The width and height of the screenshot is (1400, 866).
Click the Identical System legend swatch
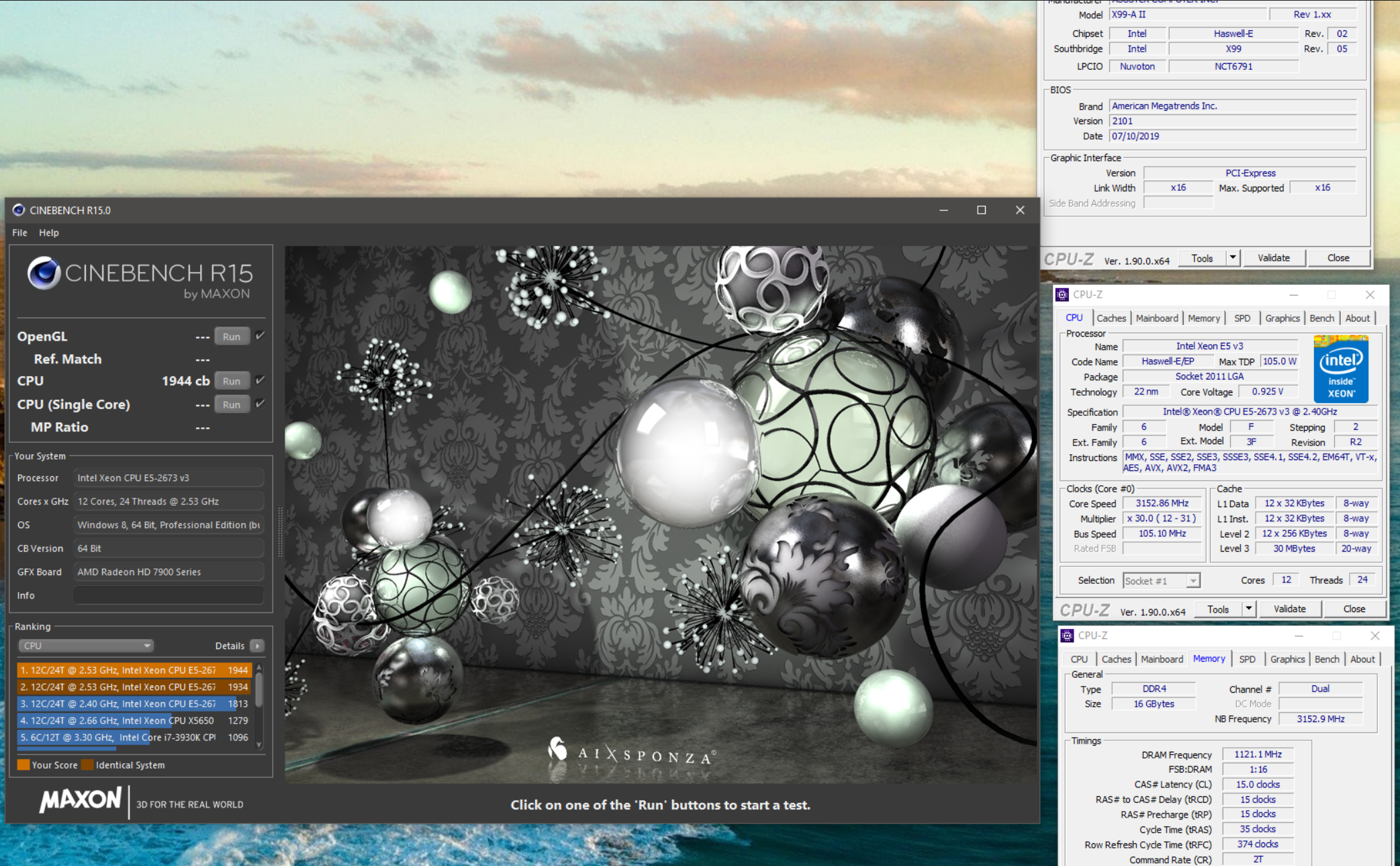tap(87, 765)
